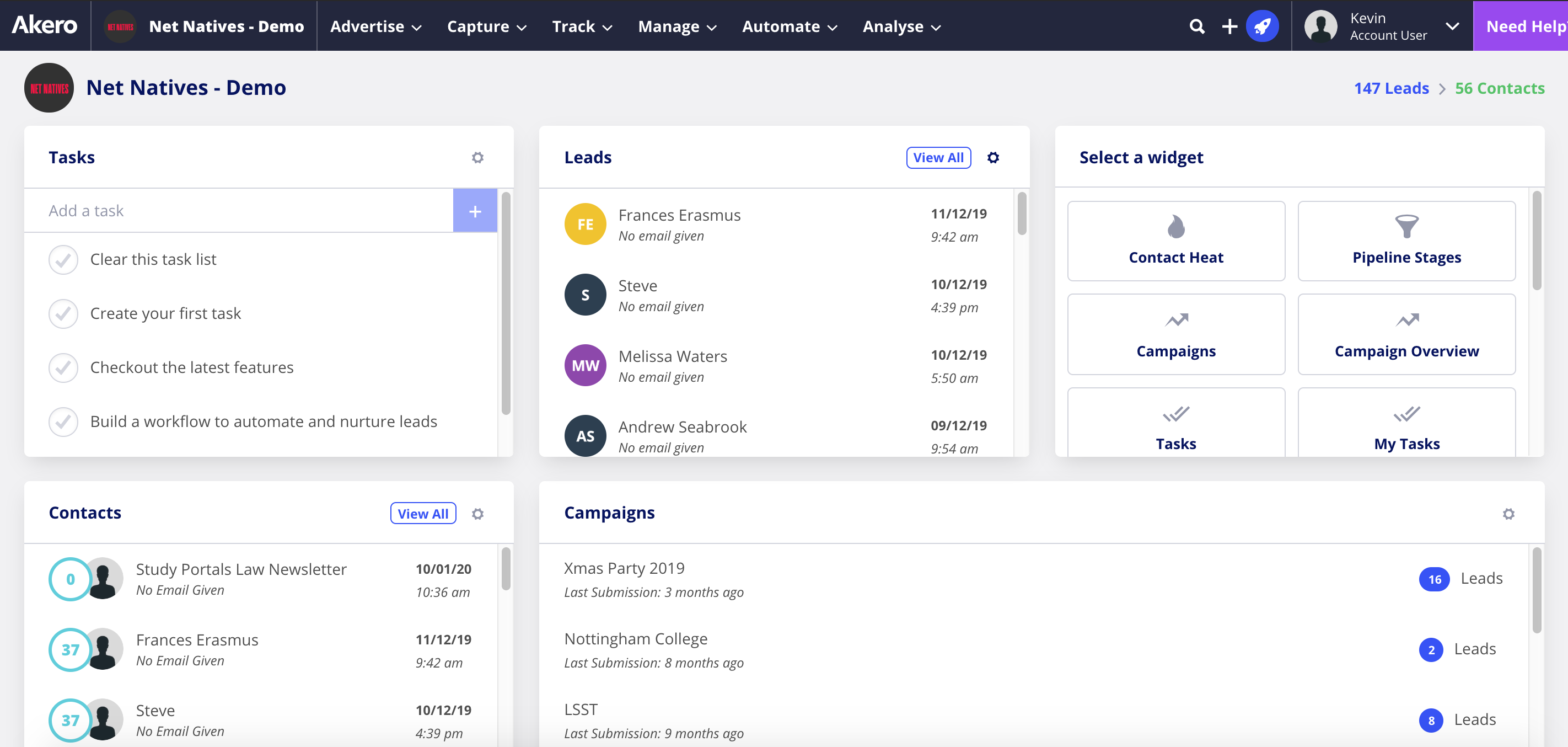Tick 'Checkout the latest features' task
The width and height of the screenshot is (1568, 747).
63,368
